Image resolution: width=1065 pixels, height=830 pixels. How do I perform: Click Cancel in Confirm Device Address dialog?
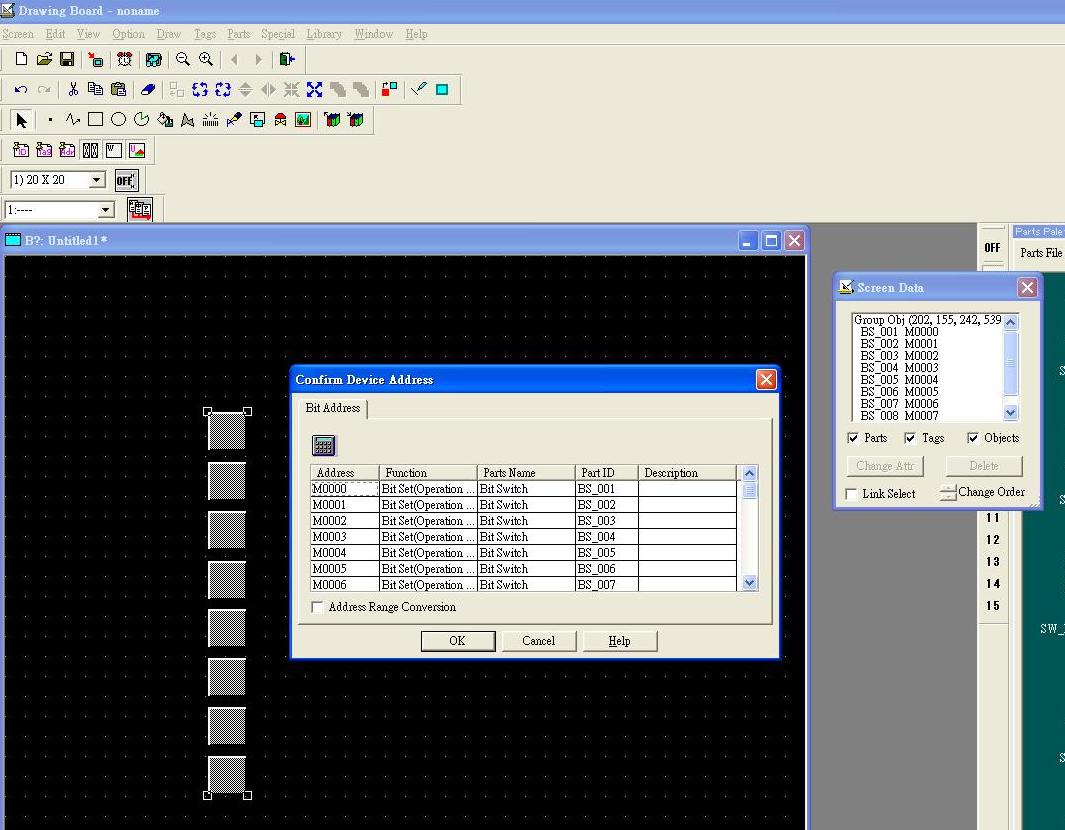(x=538, y=641)
